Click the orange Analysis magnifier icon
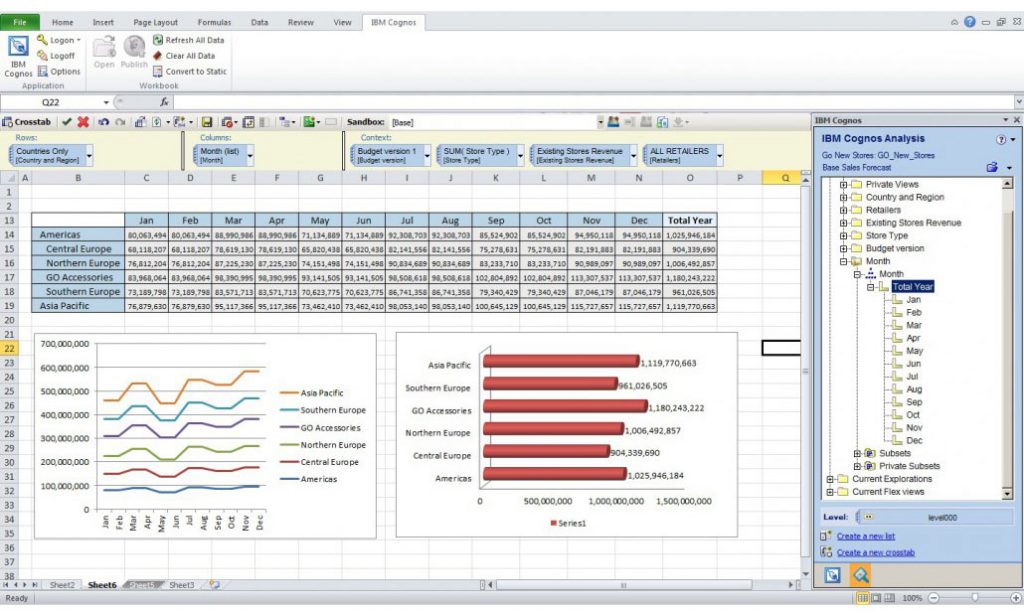 coord(860,575)
